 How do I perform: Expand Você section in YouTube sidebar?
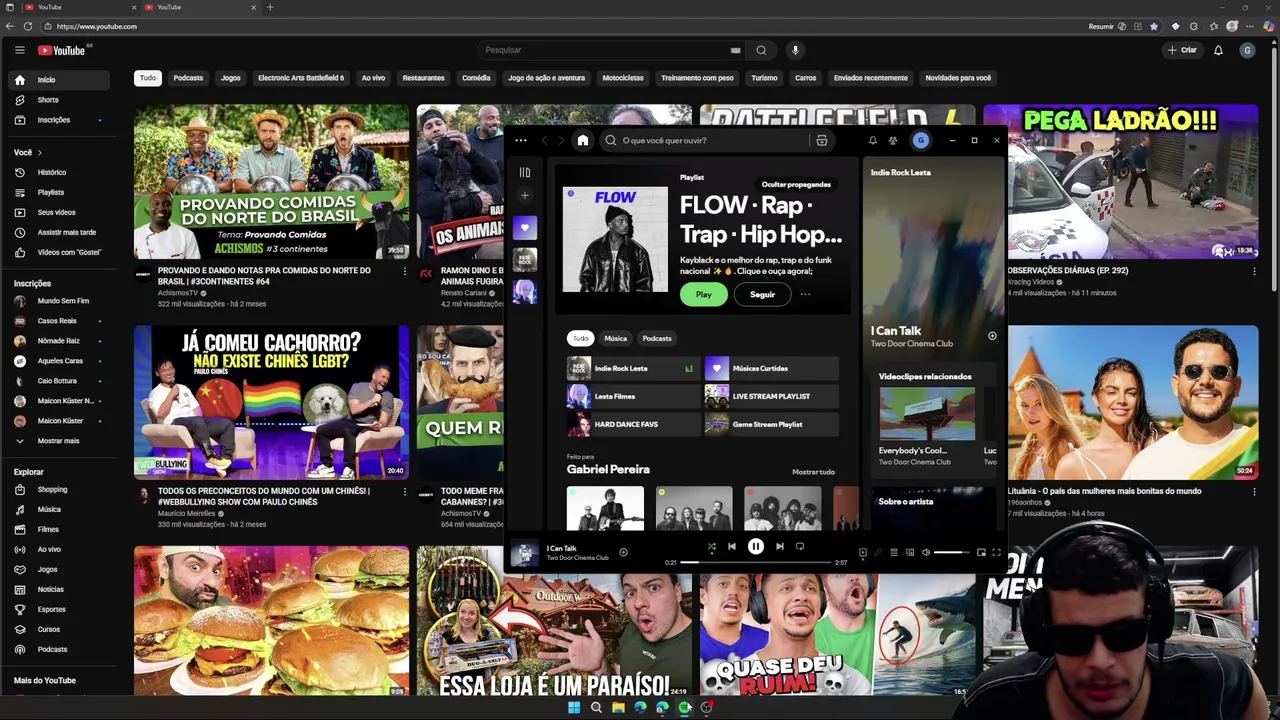point(28,152)
